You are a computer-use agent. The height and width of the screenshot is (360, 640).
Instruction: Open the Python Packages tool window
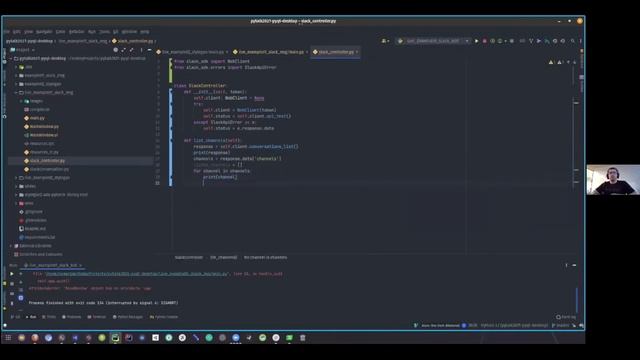[x=128, y=317]
